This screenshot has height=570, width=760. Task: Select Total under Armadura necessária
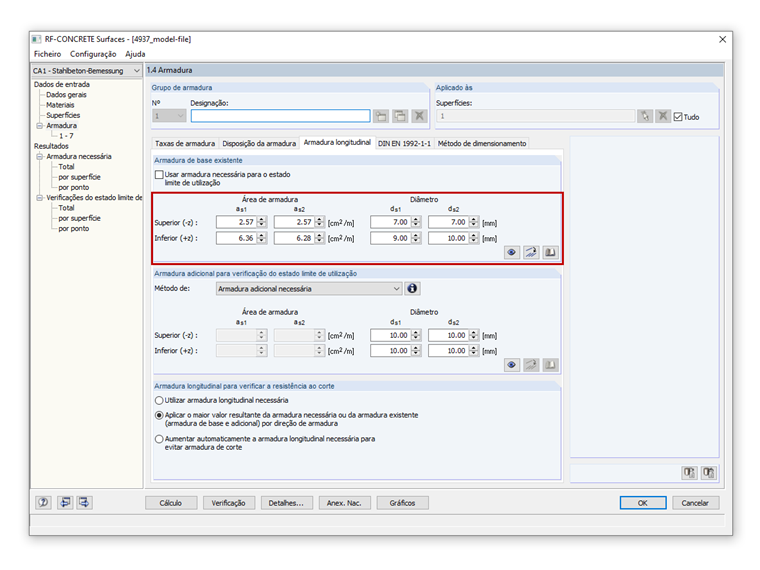click(x=66, y=167)
